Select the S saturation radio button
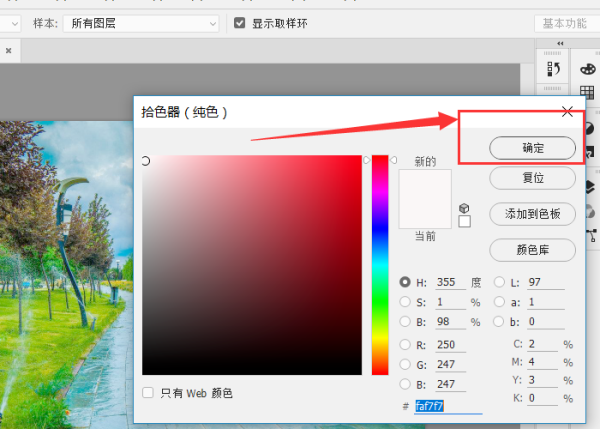600x429 pixels. [x=405, y=302]
